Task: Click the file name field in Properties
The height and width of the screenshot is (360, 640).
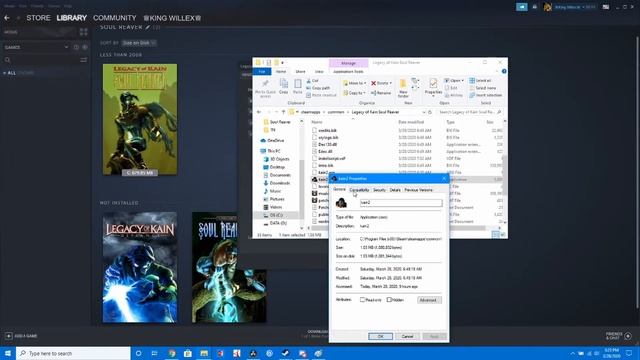Action: point(401,202)
